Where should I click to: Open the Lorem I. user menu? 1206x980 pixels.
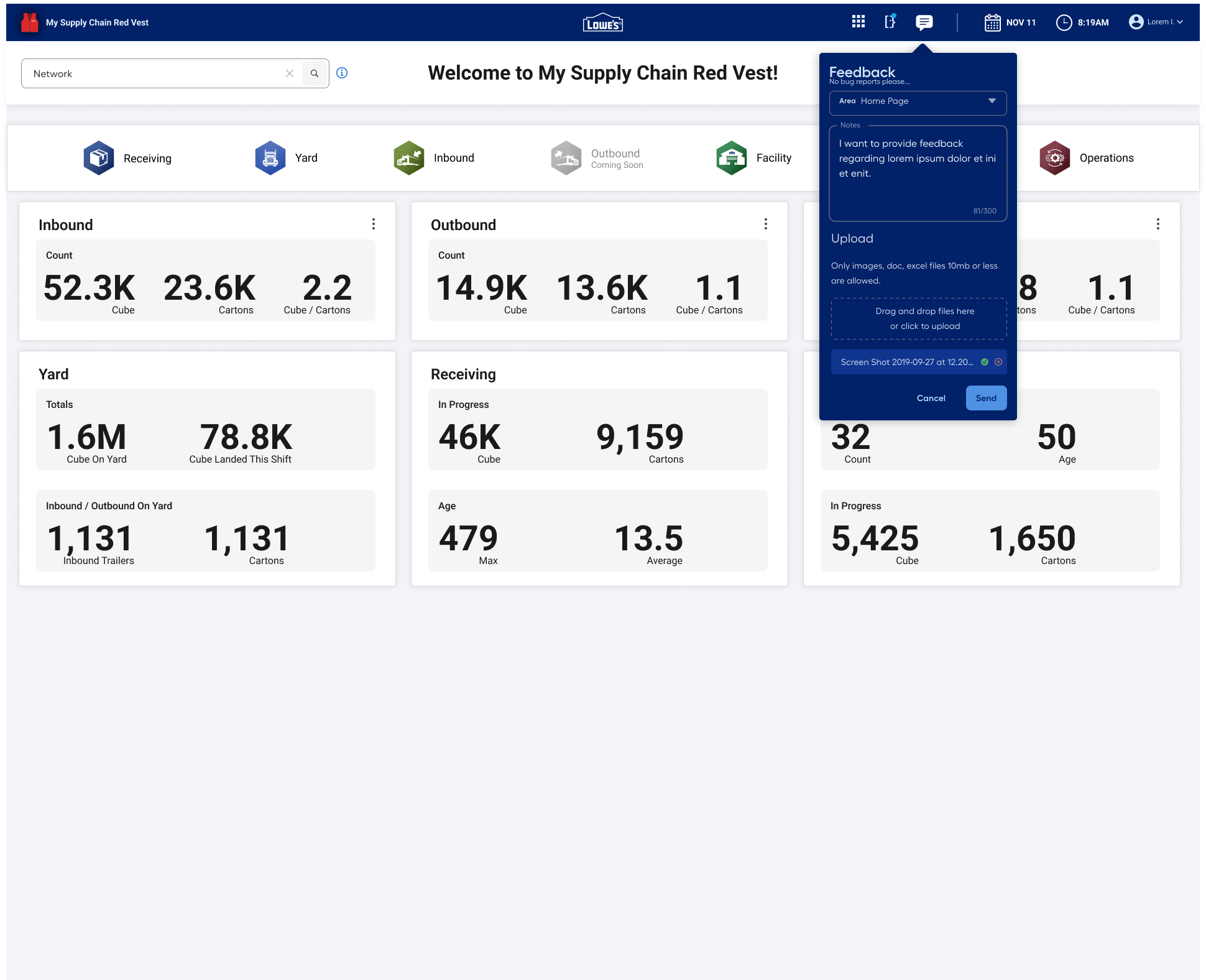tap(1156, 22)
